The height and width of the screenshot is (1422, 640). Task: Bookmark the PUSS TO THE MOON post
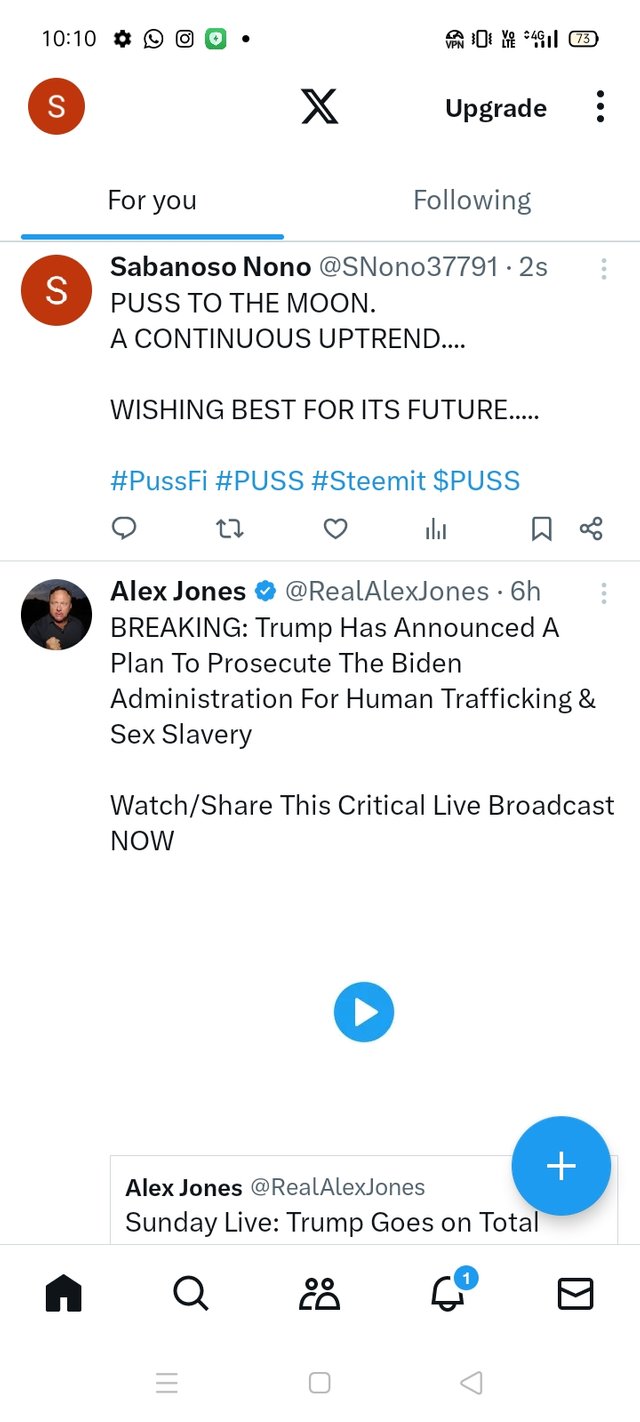point(541,528)
